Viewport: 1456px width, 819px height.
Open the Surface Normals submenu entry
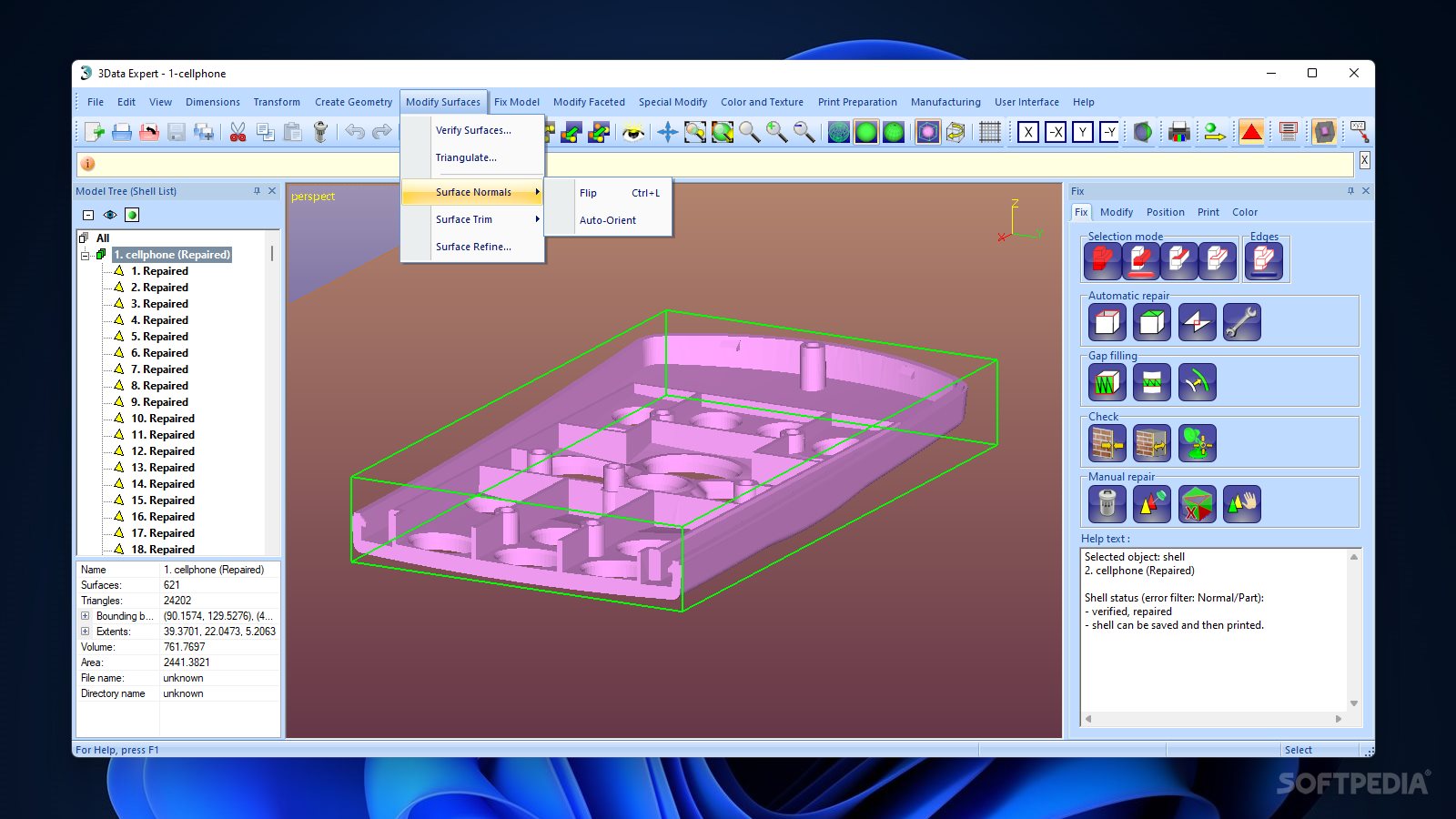coord(473,192)
